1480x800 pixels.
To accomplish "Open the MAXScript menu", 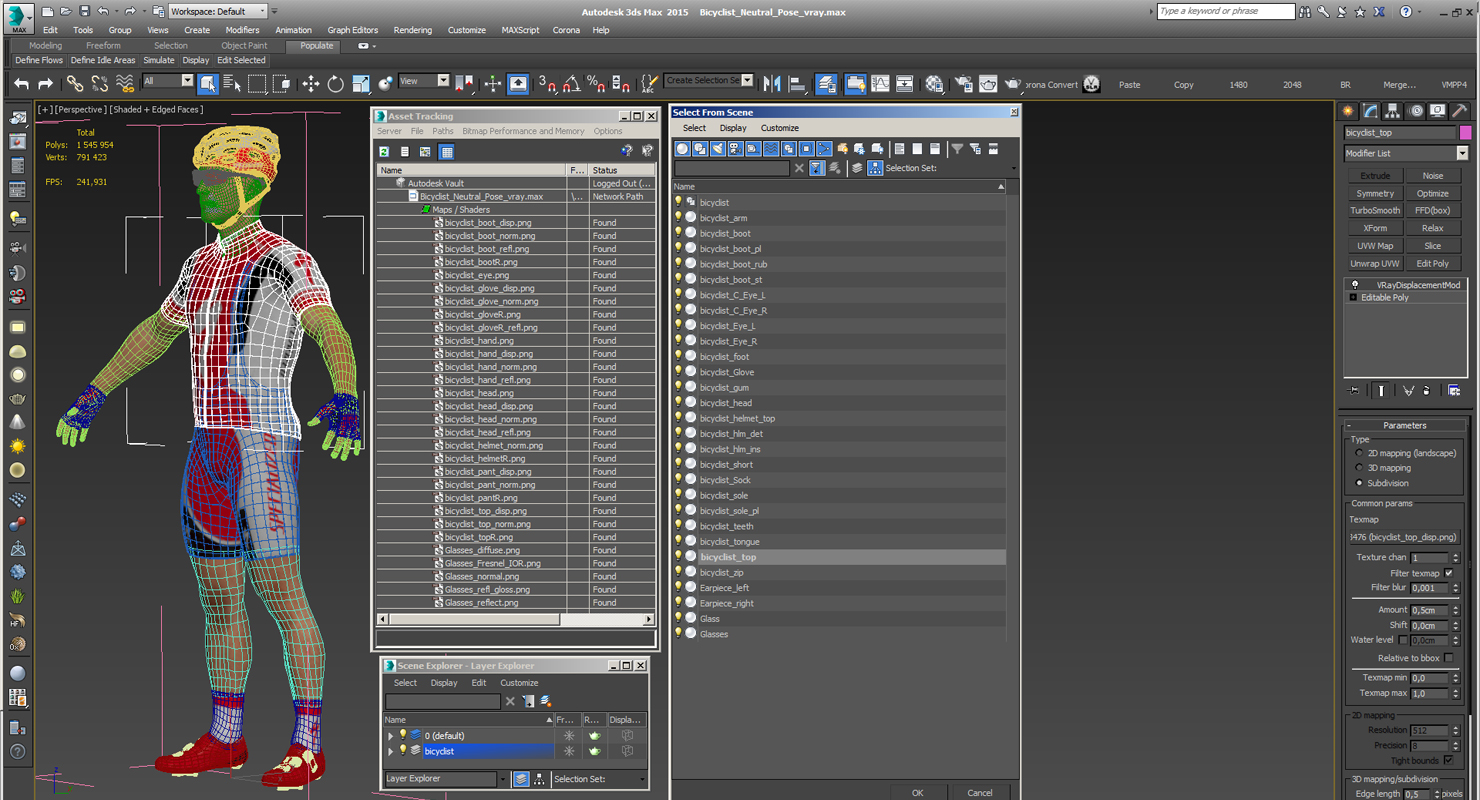I will tap(520, 30).
